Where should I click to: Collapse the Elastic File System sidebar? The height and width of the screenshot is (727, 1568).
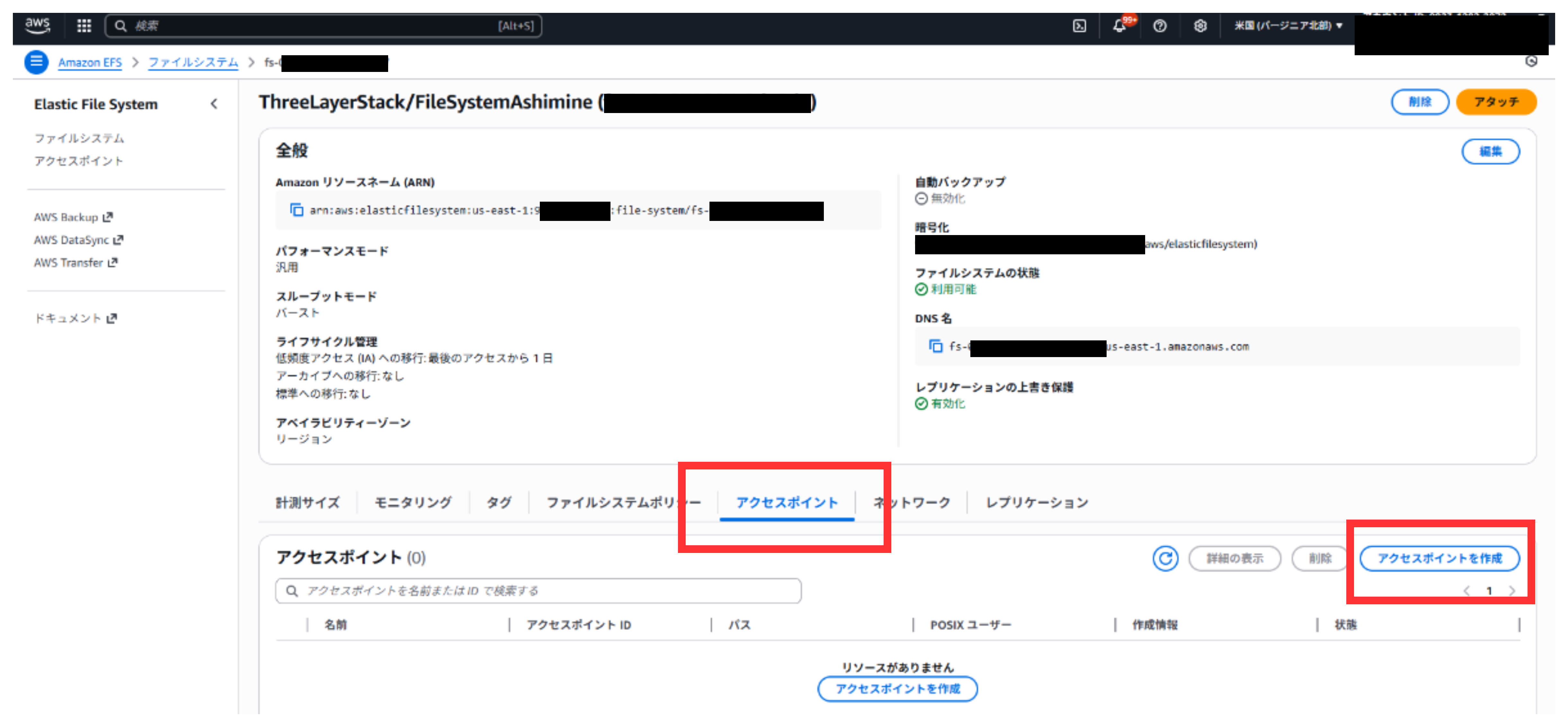[x=214, y=104]
